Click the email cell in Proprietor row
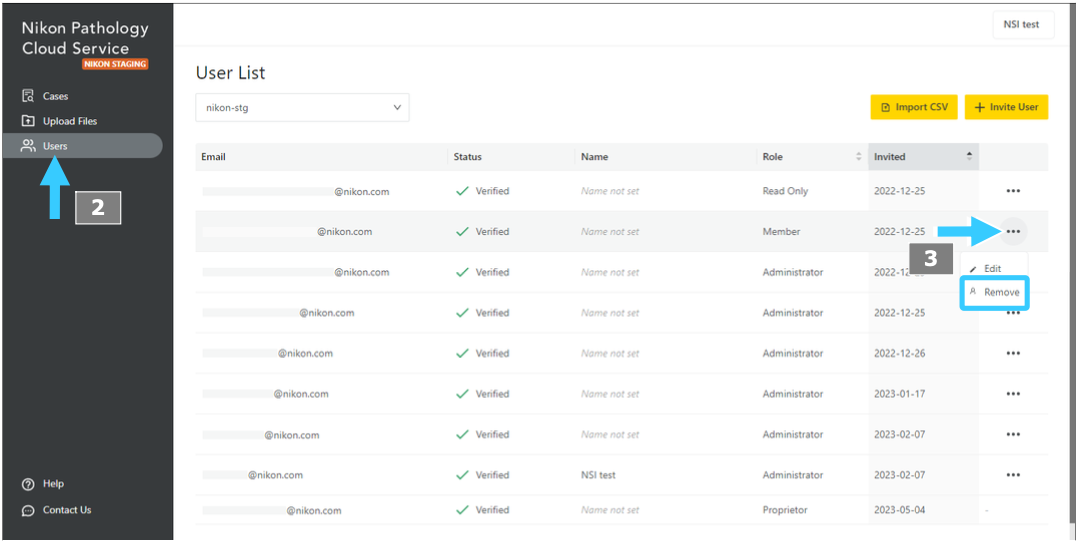1082x542 pixels. click(x=272, y=510)
